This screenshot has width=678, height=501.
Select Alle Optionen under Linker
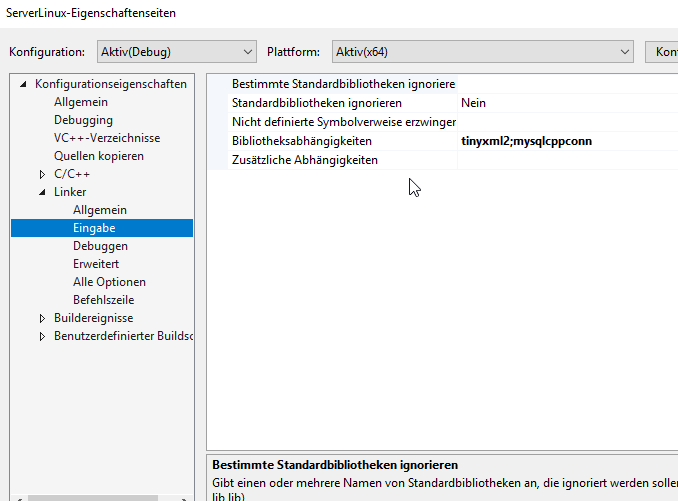109,282
